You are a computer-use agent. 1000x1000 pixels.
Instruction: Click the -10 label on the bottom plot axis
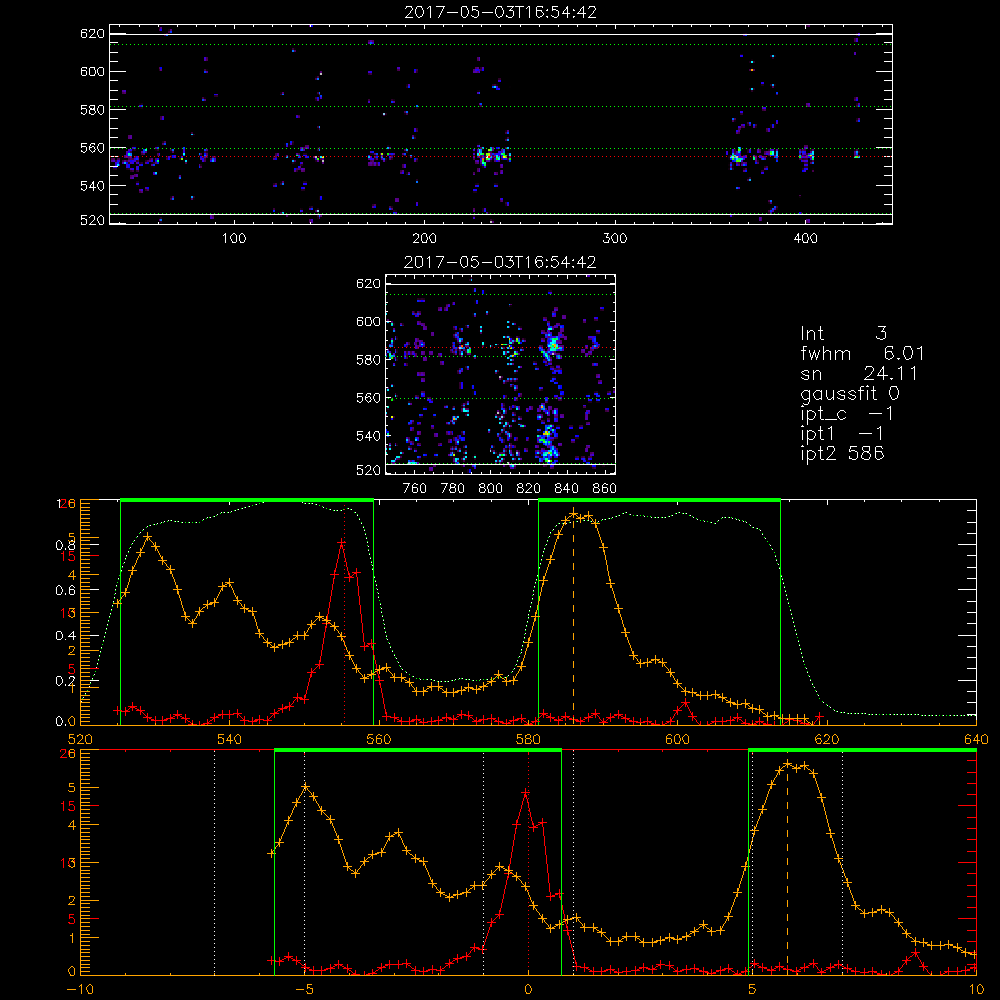pyautogui.click(x=80, y=990)
